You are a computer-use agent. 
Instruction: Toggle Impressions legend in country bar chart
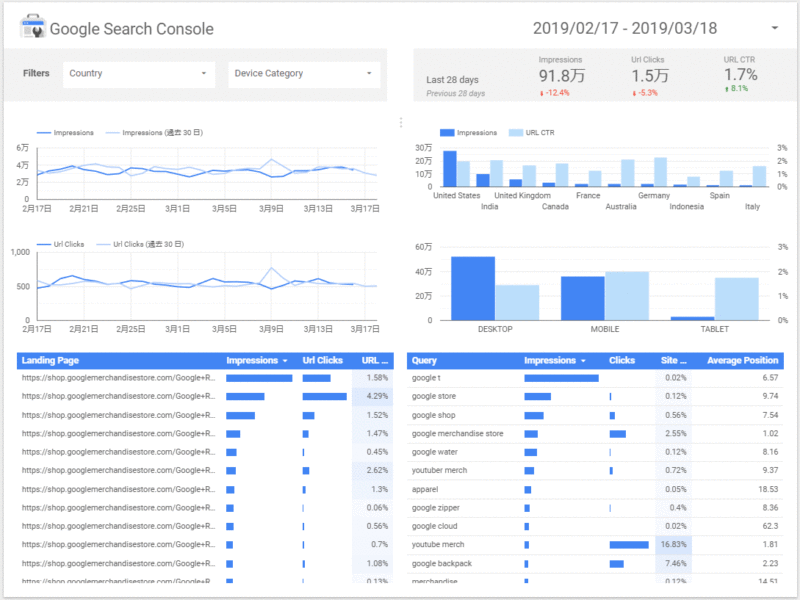click(x=468, y=133)
